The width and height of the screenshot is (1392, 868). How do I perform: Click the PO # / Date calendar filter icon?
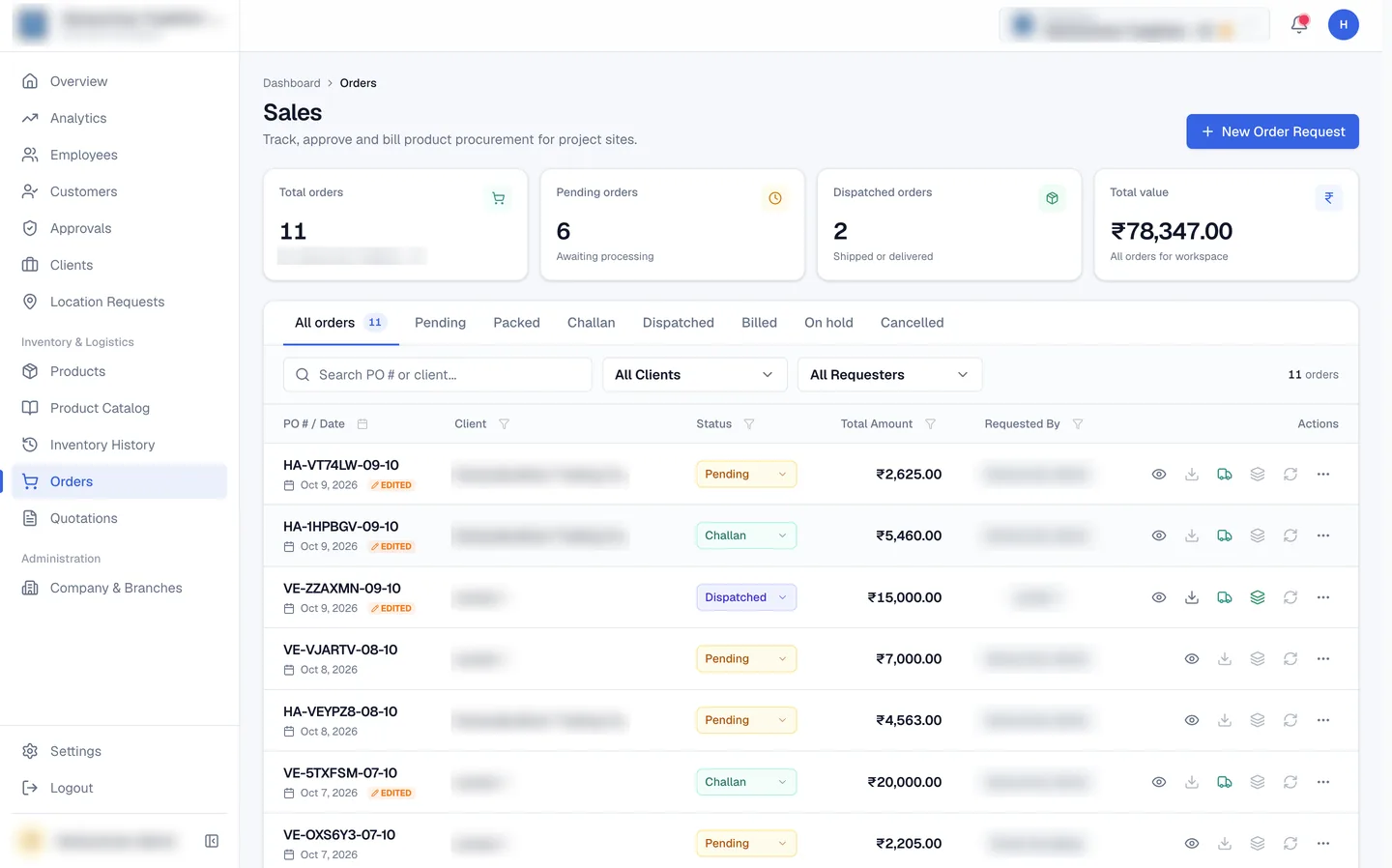362,424
